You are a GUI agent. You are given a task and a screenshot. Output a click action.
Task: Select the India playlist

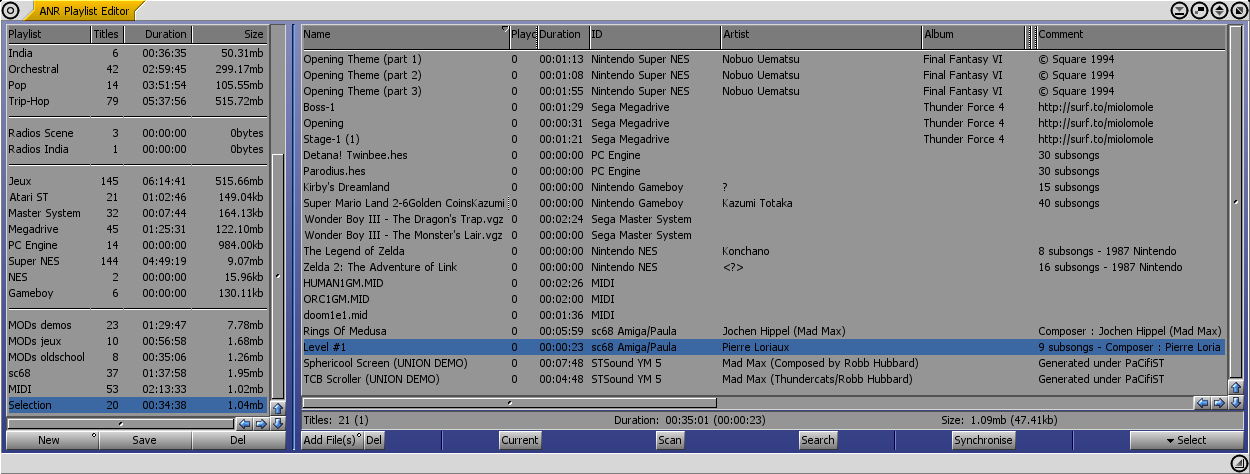pos(137,53)
